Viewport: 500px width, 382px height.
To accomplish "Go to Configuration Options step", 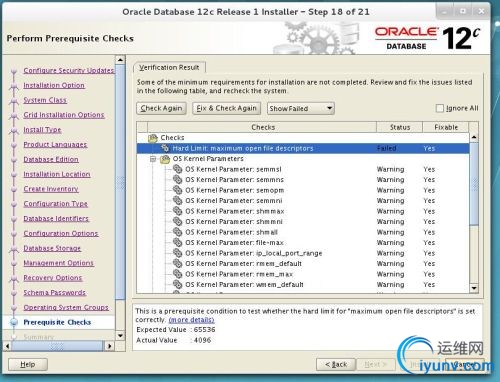I will tap(61, 233).
